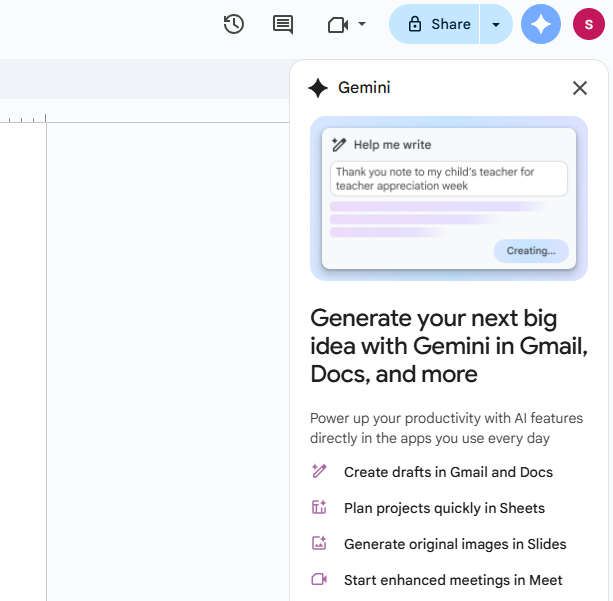613x601 pixels.
Task: Click the thank you note prompt field
Action: point(449,179)
